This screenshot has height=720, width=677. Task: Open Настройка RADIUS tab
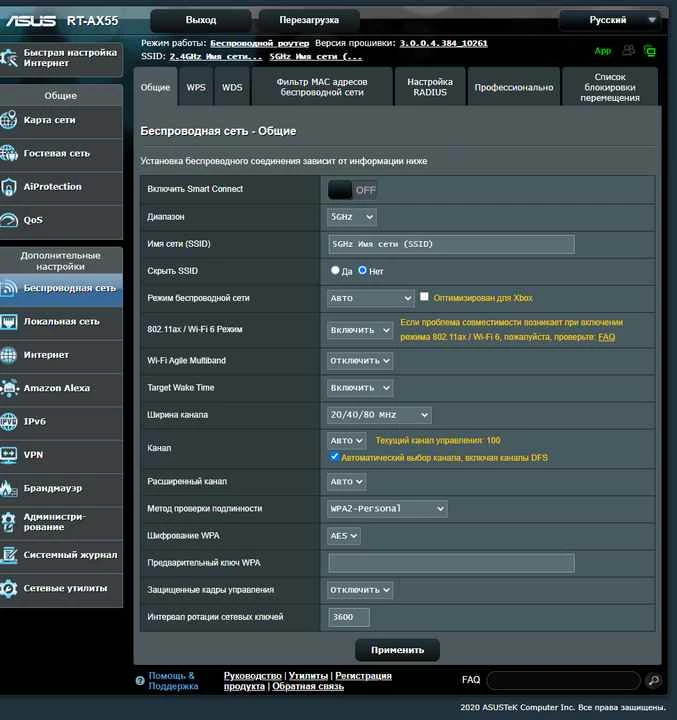pos(430,87)
